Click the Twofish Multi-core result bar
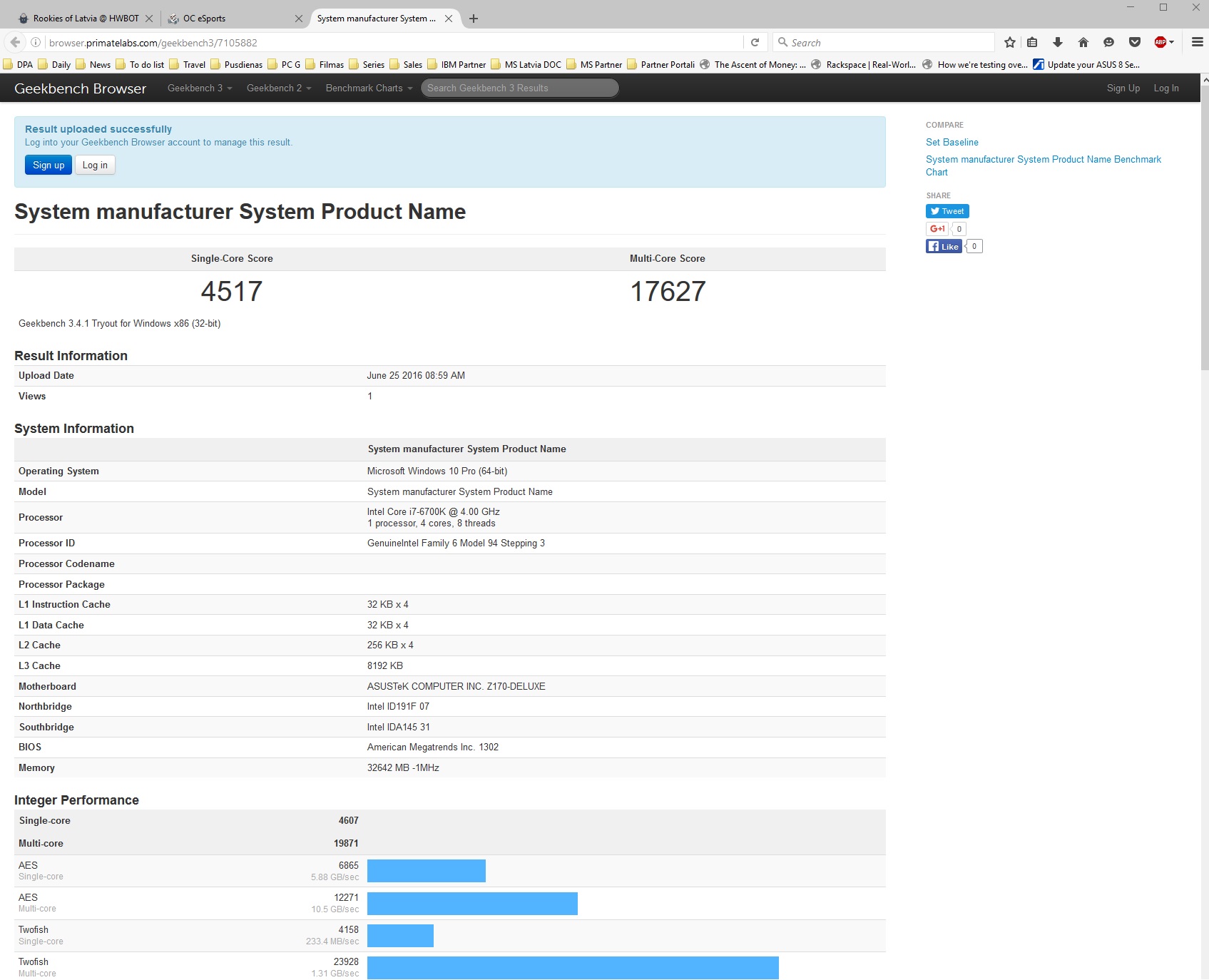The width and height of the screenshot is (1209, 980). (x=573, y=968)
